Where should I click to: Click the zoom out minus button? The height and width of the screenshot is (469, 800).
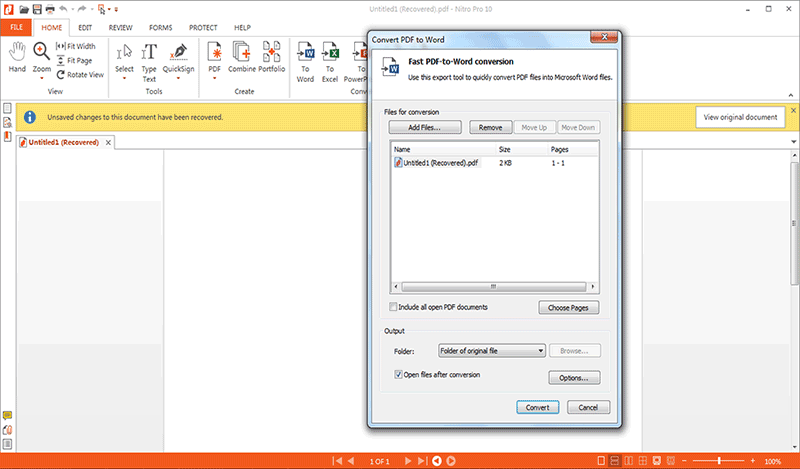tap(685, 461)
